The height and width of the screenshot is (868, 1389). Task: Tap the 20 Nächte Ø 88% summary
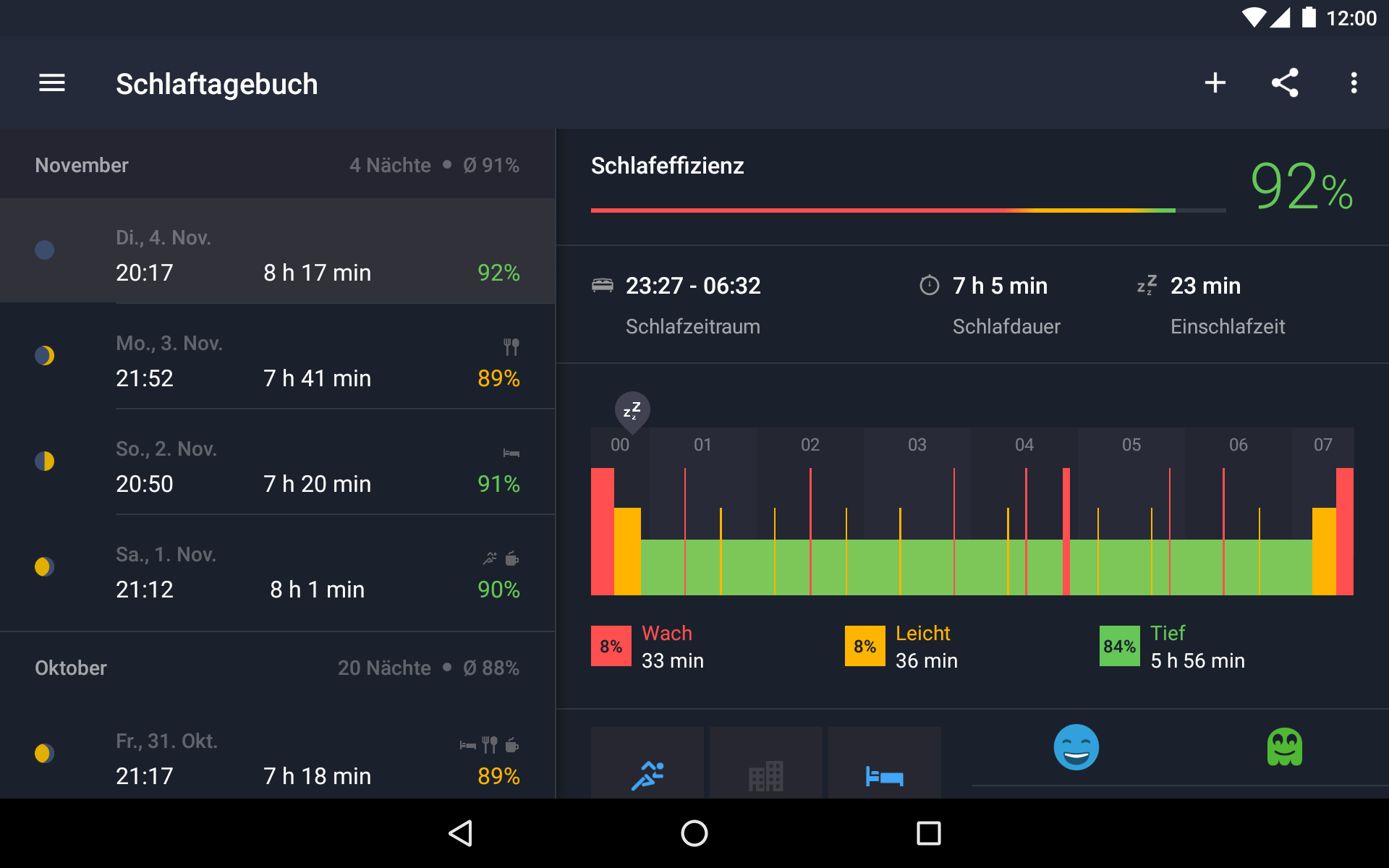(429, 668)
